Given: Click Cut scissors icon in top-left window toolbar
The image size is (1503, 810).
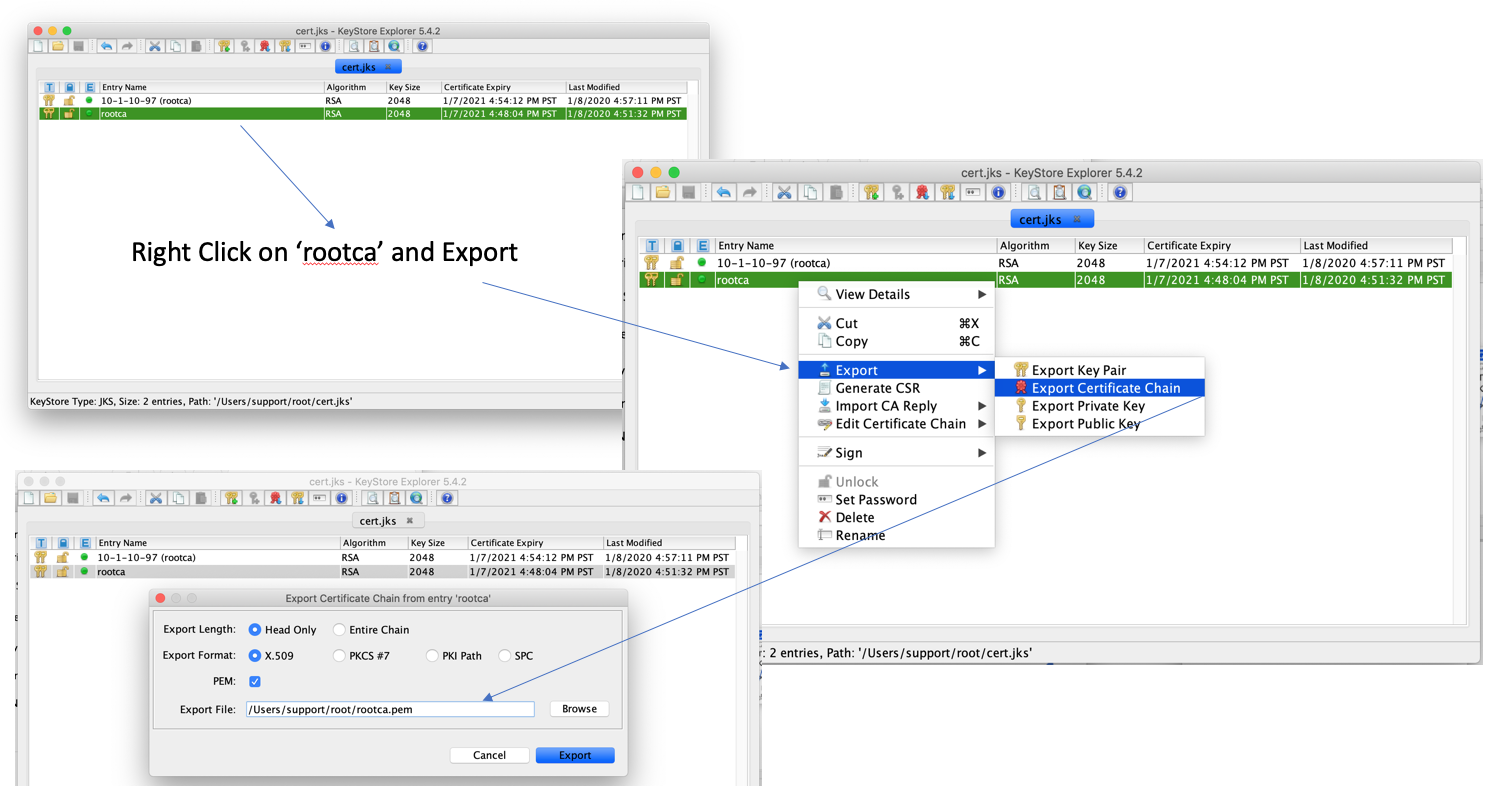Looking at the screenshot, I should pos(155,46).
